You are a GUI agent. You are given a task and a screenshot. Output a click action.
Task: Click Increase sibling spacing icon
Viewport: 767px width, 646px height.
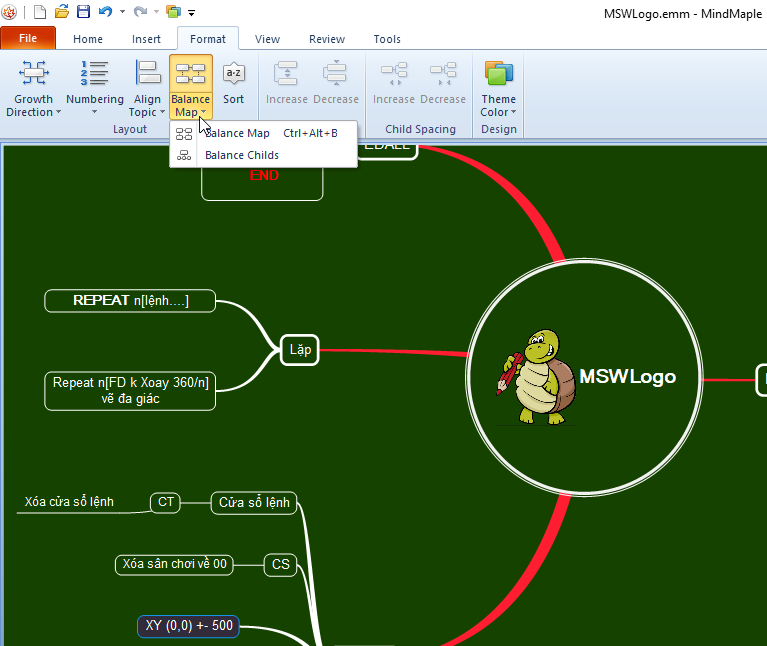coord(286,73)
